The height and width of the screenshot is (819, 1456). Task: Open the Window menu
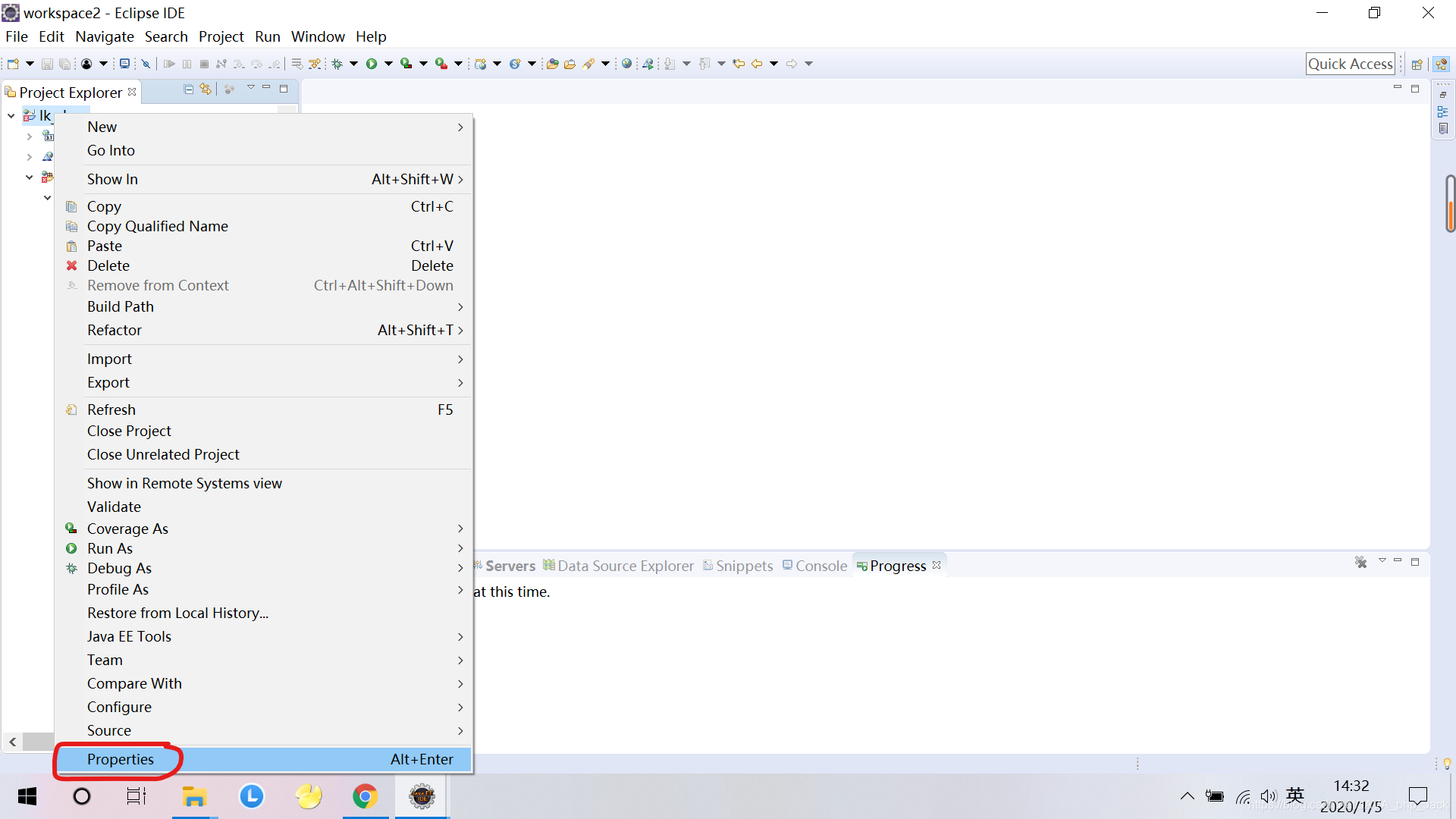(x=318, y=36)
